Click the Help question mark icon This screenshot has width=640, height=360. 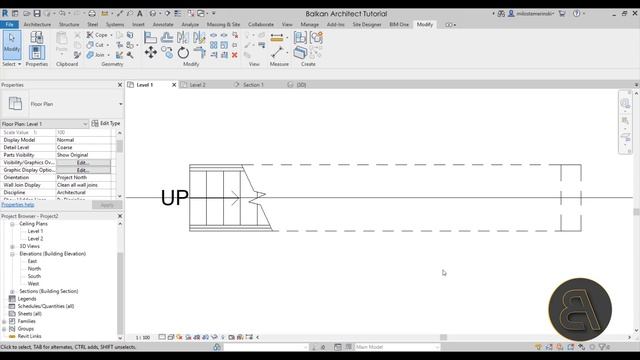pos(576,13)
